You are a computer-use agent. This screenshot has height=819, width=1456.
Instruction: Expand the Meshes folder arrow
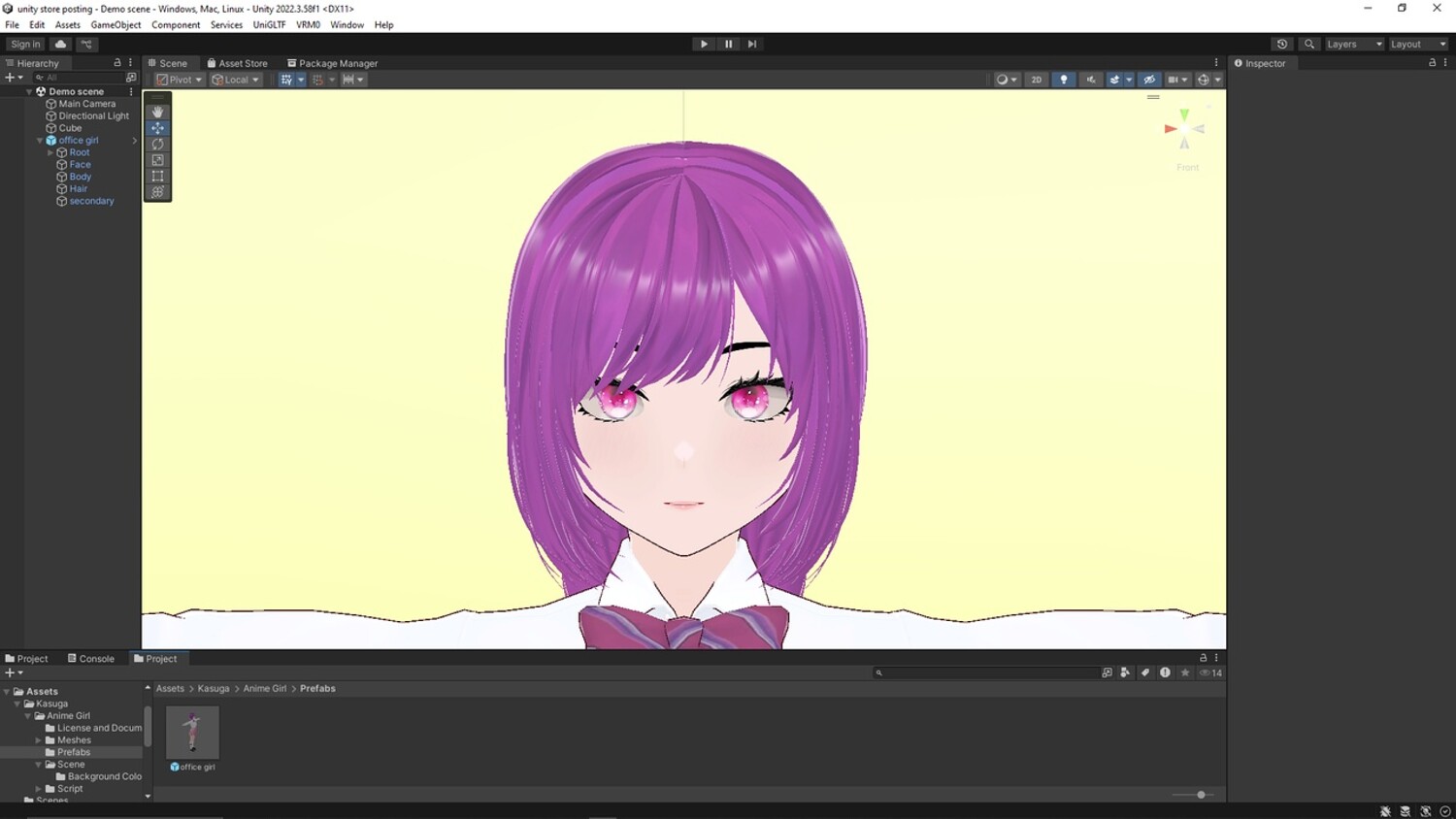[39, 740]
